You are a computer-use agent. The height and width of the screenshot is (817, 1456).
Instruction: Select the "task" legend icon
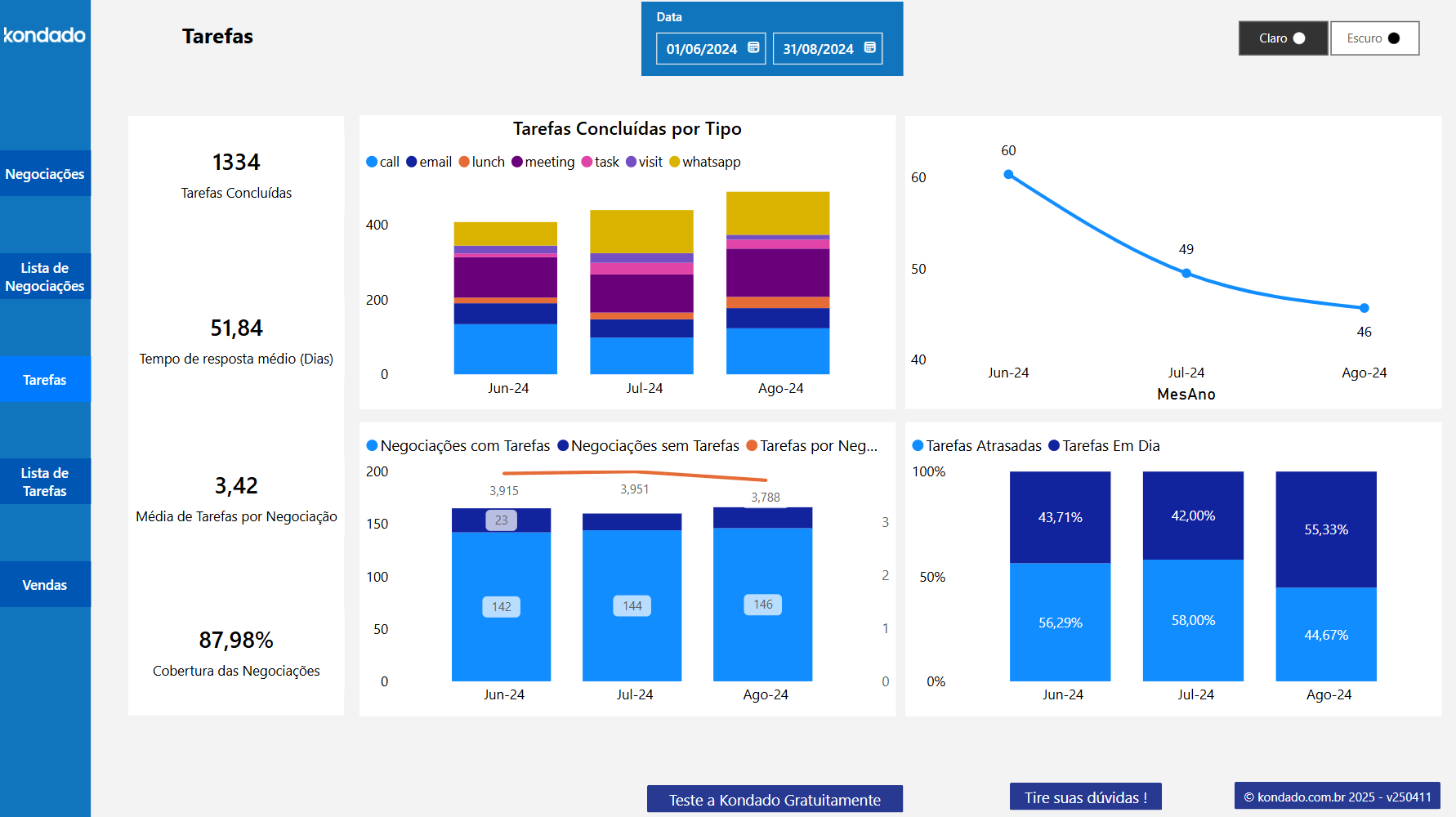pos(585,162)
